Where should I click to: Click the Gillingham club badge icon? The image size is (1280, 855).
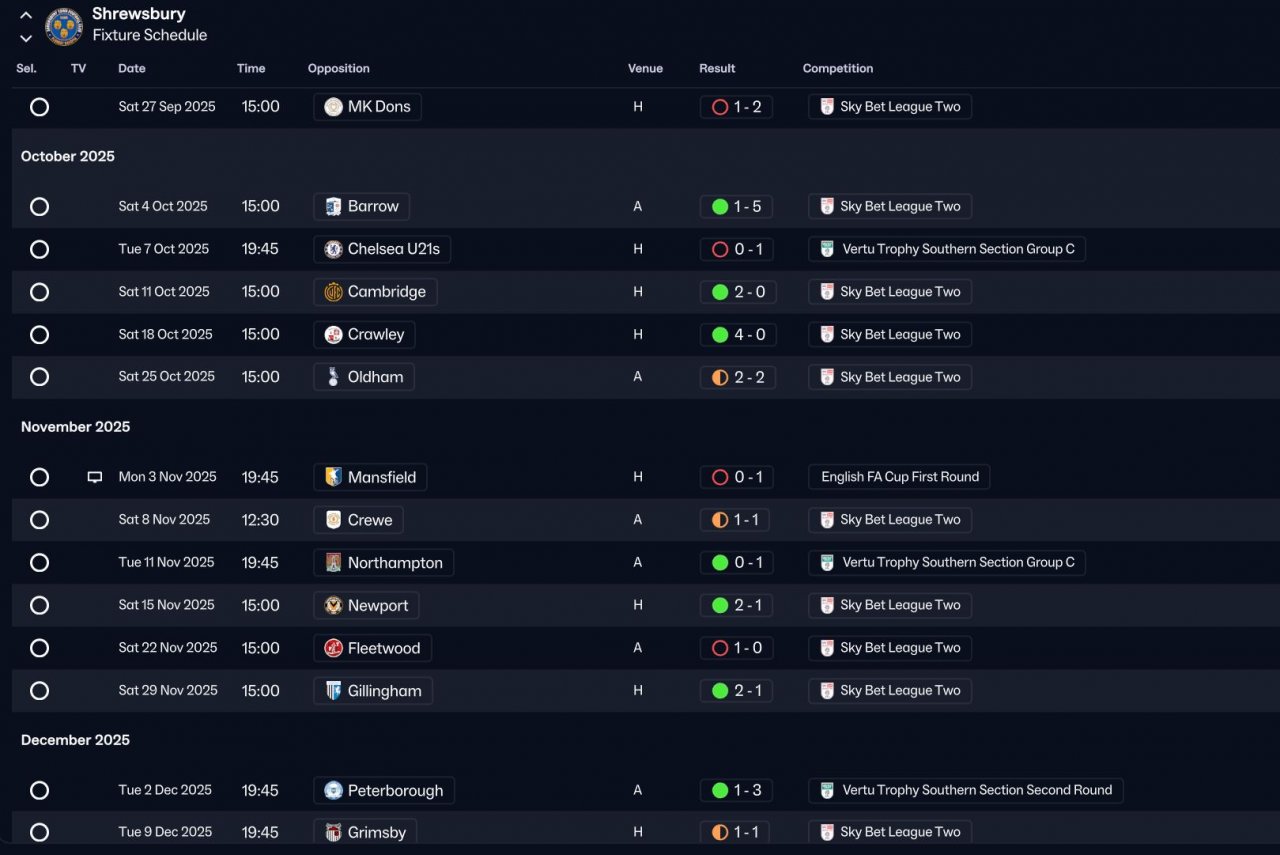[333, 691]
